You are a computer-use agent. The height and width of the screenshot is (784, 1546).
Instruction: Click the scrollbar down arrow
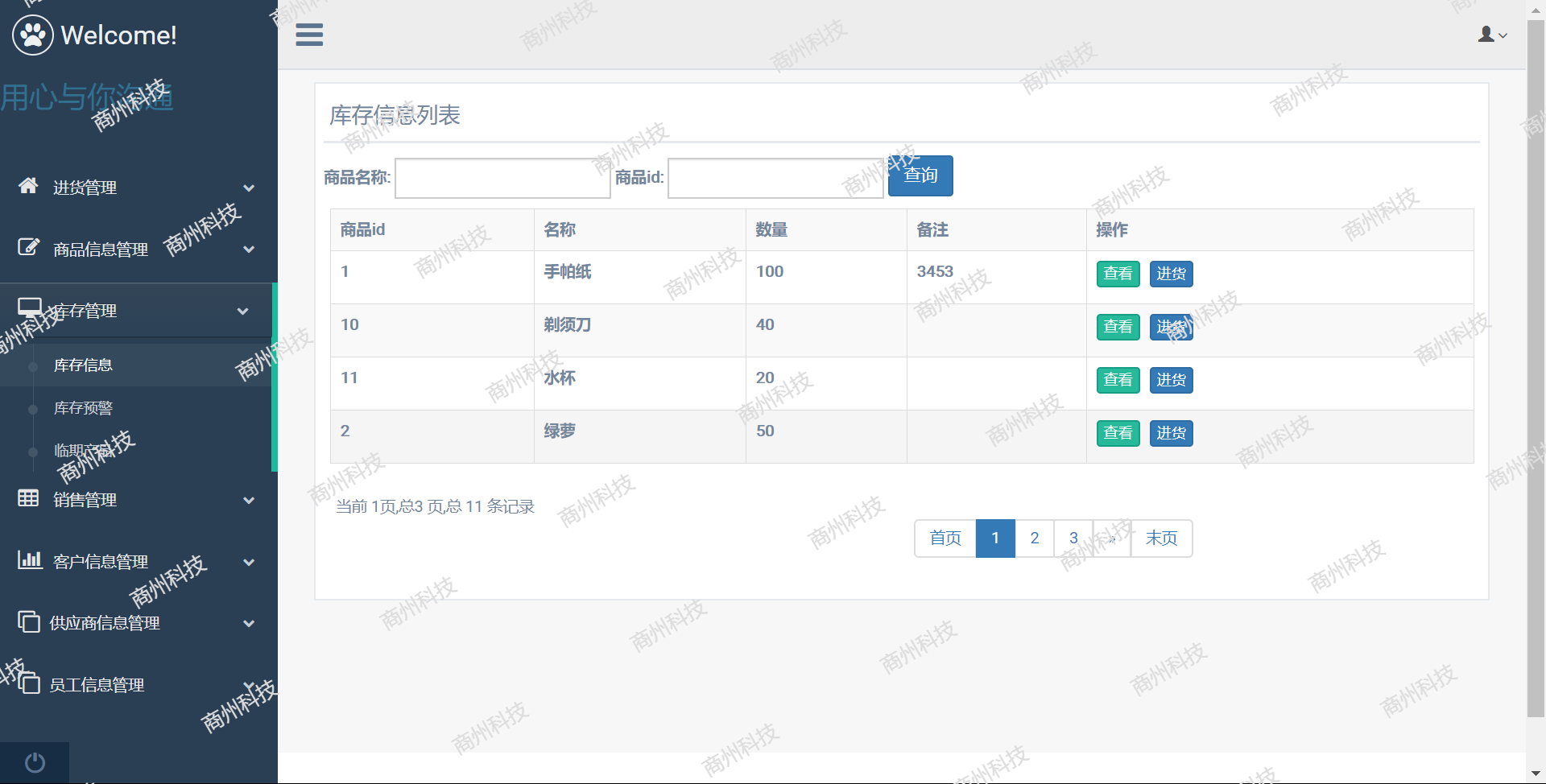pyautogui.click(x=1536, y=775)
